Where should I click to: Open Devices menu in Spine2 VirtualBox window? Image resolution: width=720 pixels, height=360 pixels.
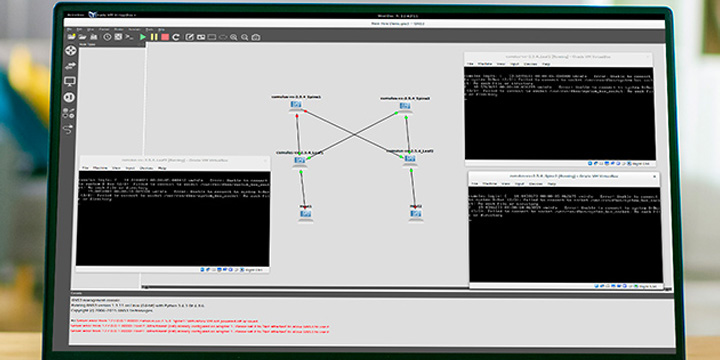(534, 184)
